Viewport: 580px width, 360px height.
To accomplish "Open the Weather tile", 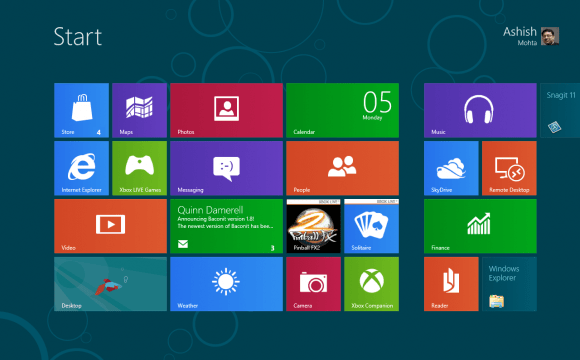I will point(226,284).
